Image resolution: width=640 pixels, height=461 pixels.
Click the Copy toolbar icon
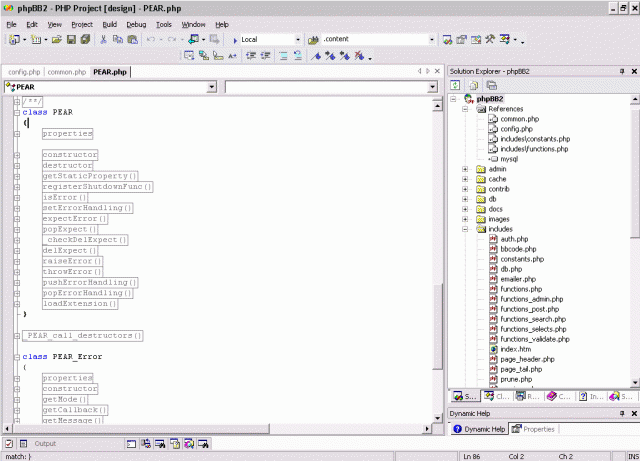click(x=118, y=40)
